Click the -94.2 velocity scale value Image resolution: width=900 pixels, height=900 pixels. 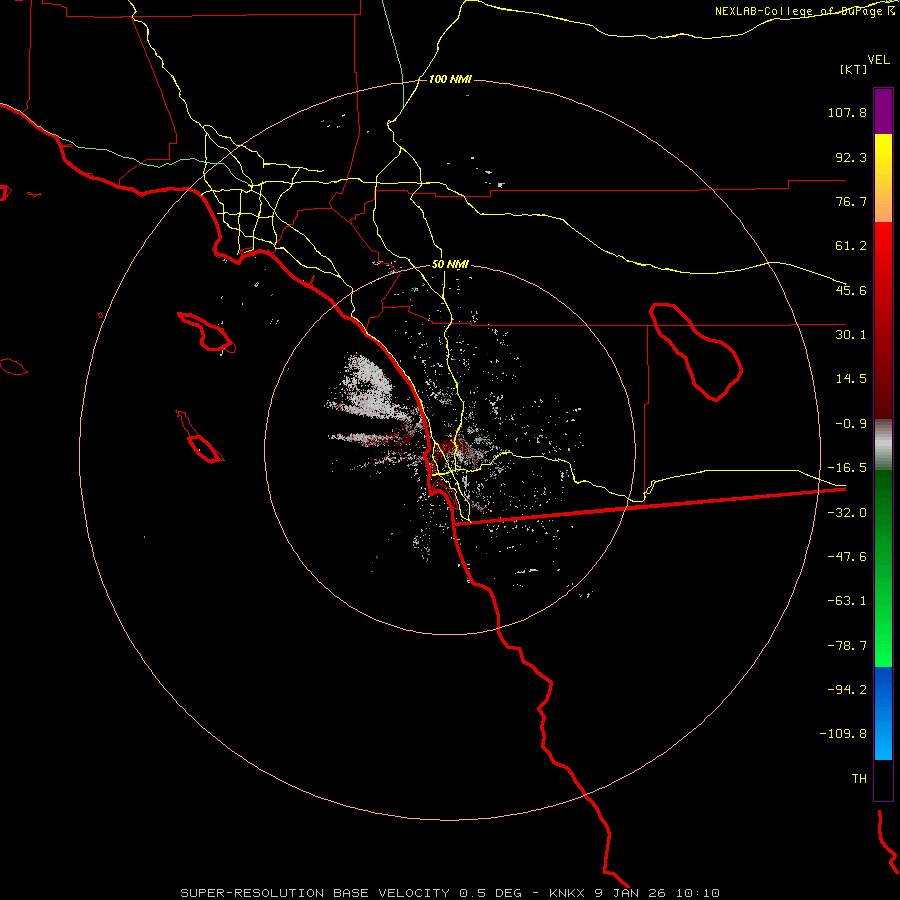[847, 689]
